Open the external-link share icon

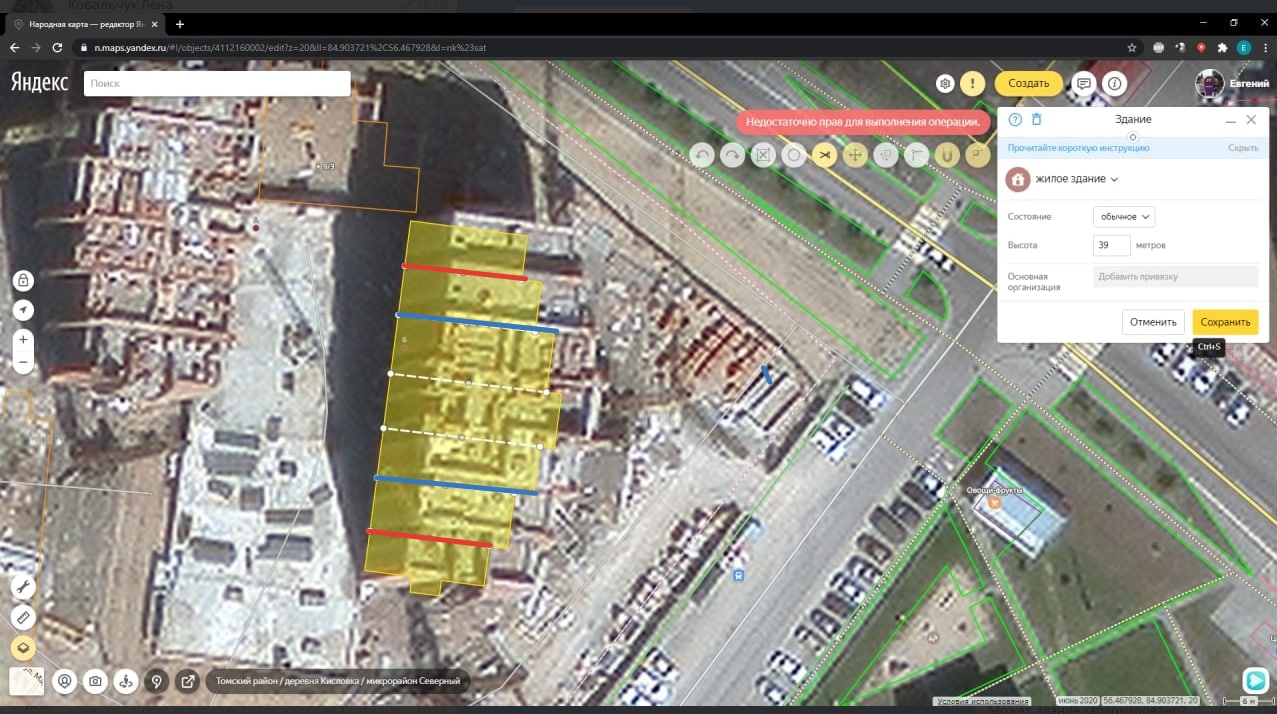187,681
